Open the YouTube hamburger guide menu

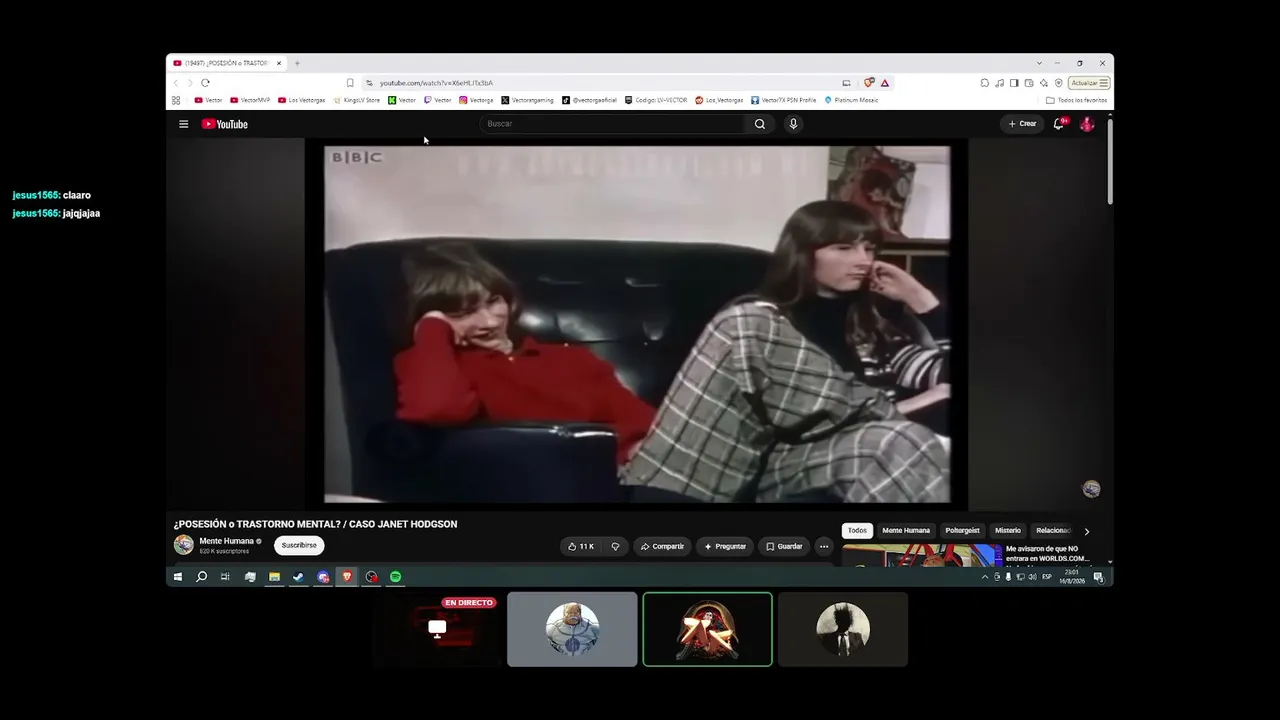click(183, 124)
